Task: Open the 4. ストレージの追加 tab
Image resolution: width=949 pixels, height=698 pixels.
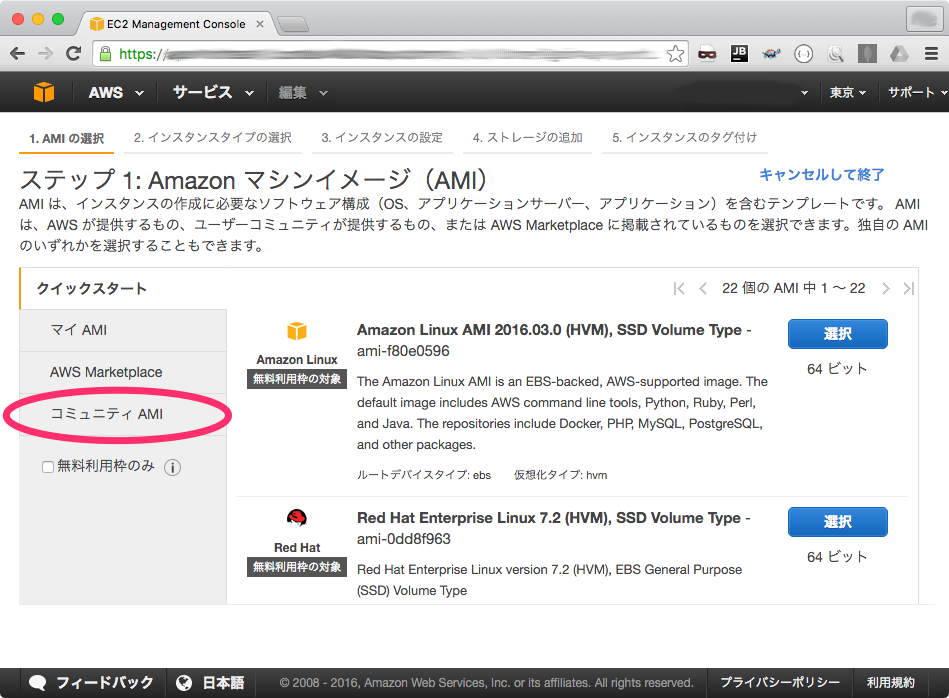Action: pyautogui.click(x=527, y=137)
